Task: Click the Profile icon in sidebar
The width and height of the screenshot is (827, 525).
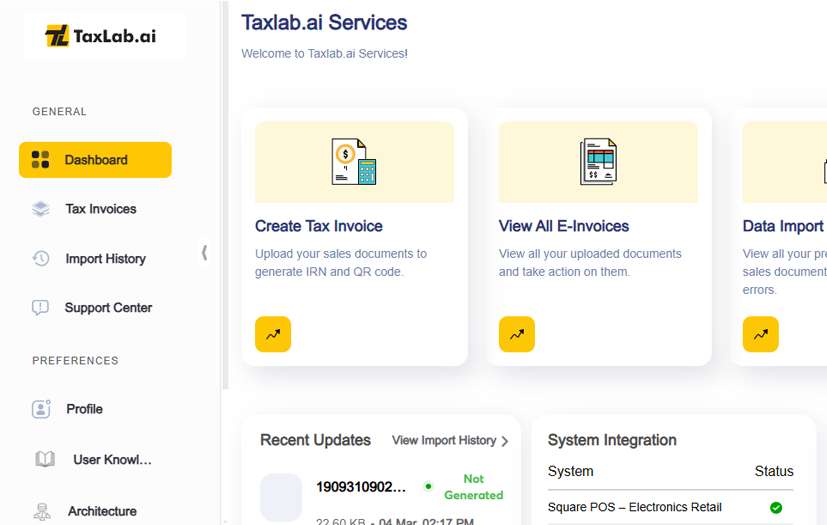Action: (41, 409)
